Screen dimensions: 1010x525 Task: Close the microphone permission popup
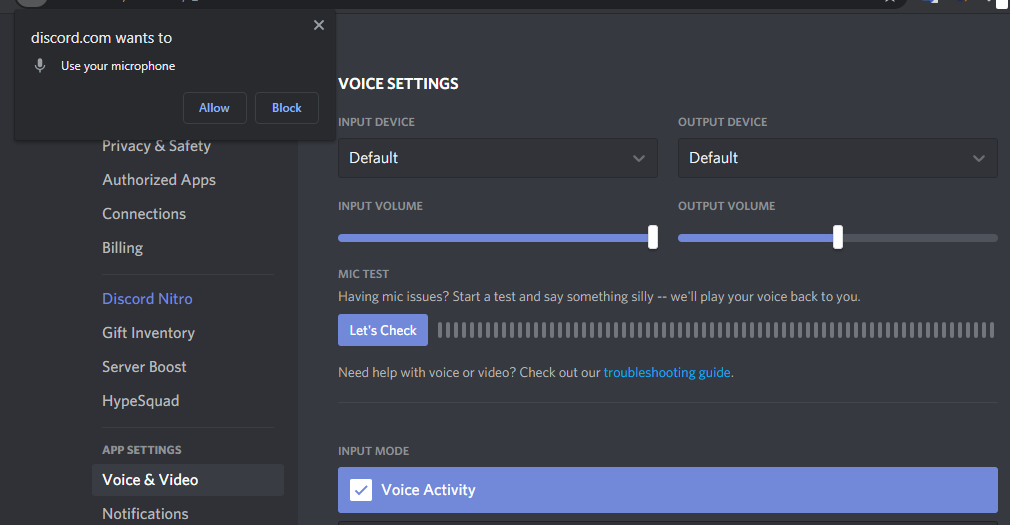(319, 25)
